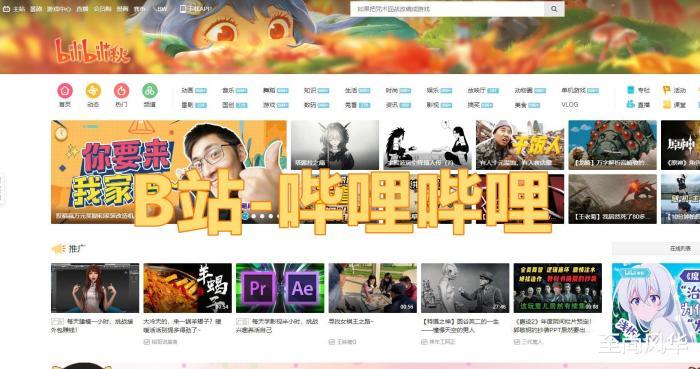Image resolution: width=700 pixels, height=369 pixels.
Task: Open 番剧 in the top navigation bar
Action: tap(36, 9)
